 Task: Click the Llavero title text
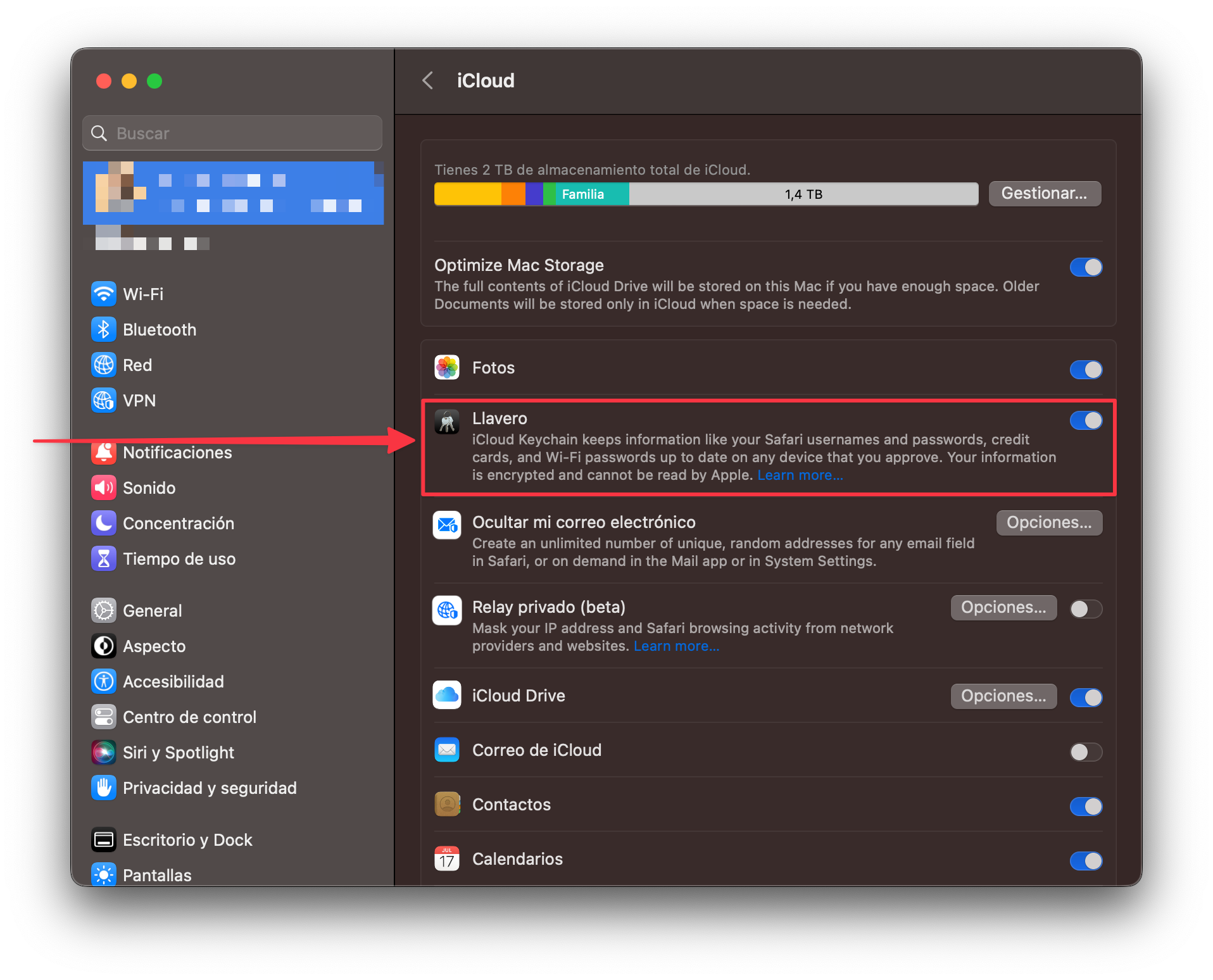tap(500, 418)
